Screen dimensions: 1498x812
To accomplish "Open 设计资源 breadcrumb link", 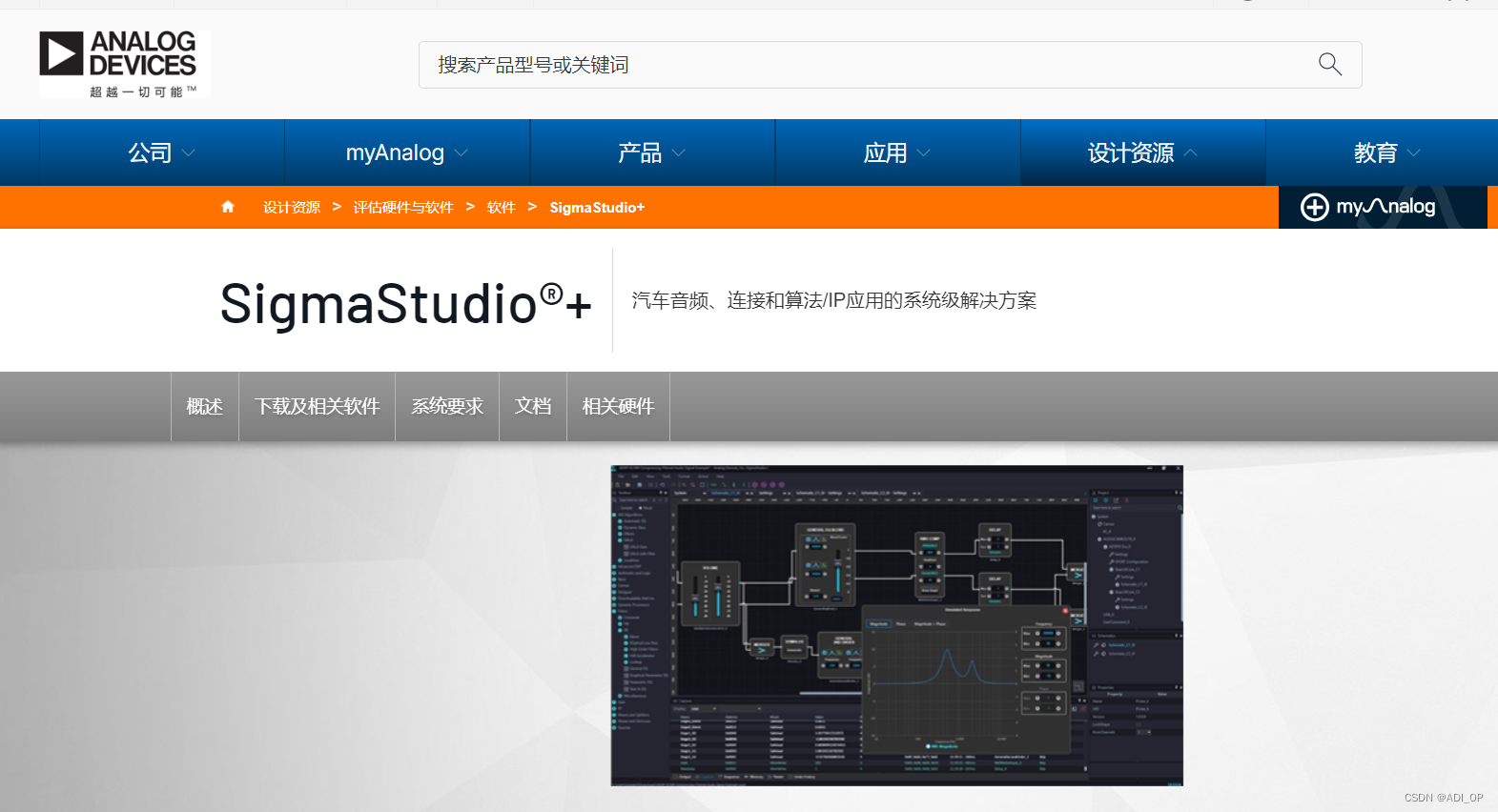I will pos(292,207).
